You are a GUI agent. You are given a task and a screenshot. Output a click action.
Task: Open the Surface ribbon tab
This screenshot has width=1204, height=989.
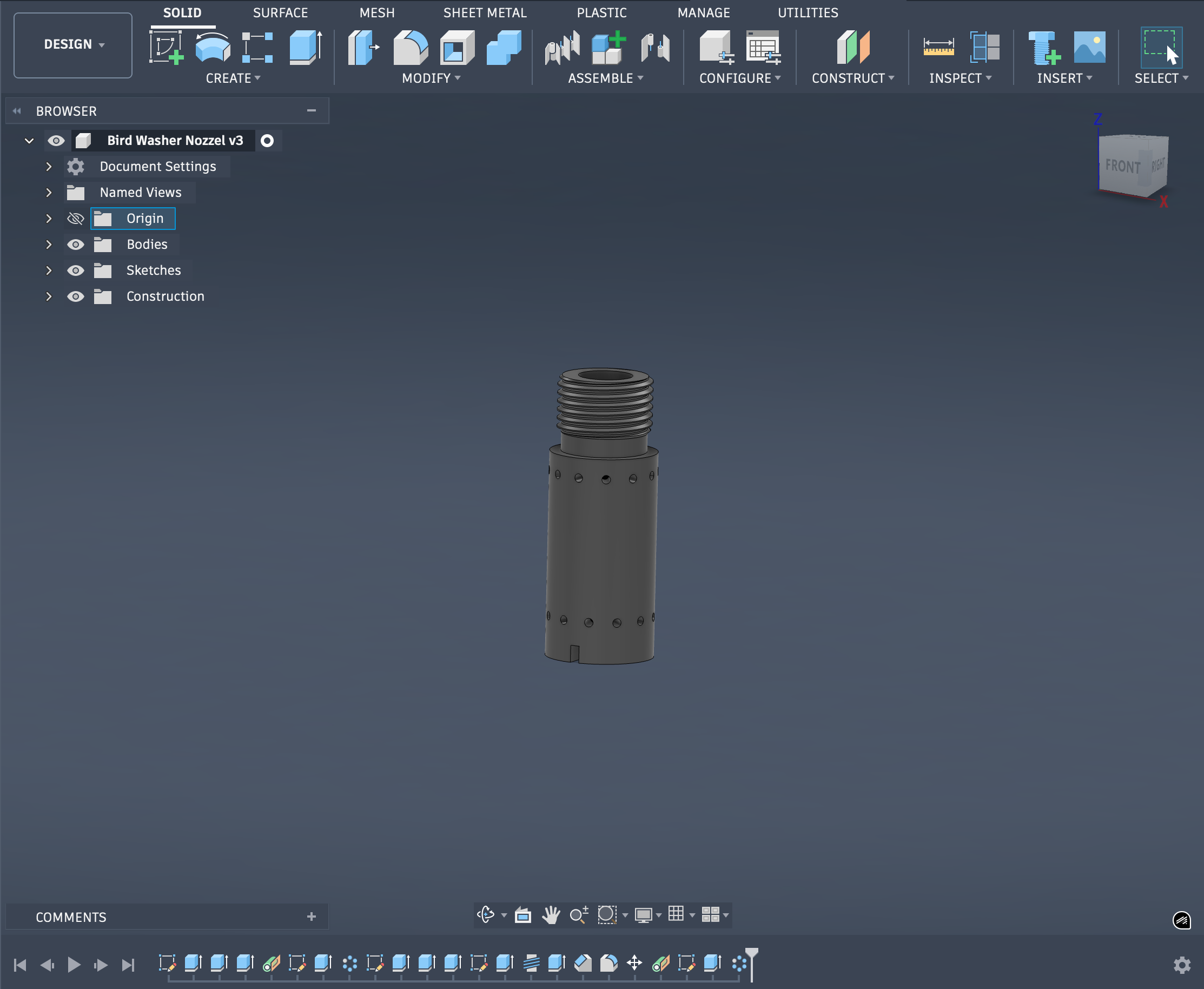pos(280,12)
